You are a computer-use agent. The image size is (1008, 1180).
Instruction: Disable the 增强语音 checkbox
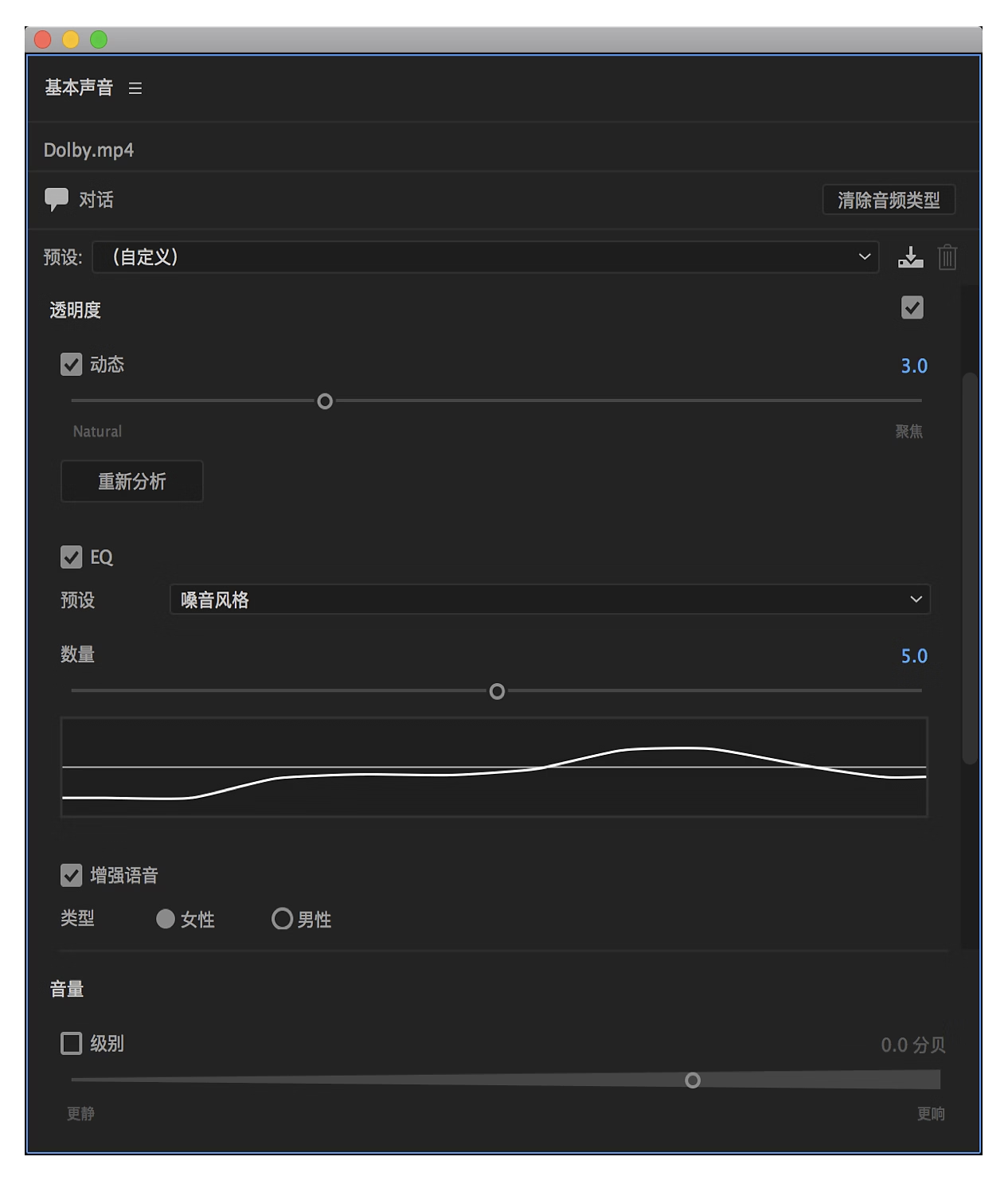(x=71, y=874)
